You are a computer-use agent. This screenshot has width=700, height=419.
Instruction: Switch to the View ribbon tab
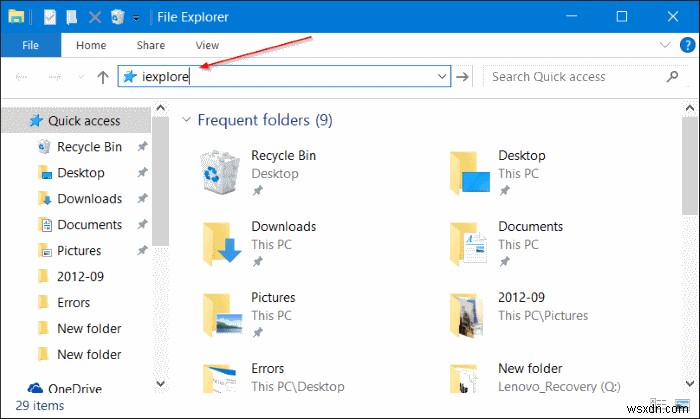coord(207,45)
